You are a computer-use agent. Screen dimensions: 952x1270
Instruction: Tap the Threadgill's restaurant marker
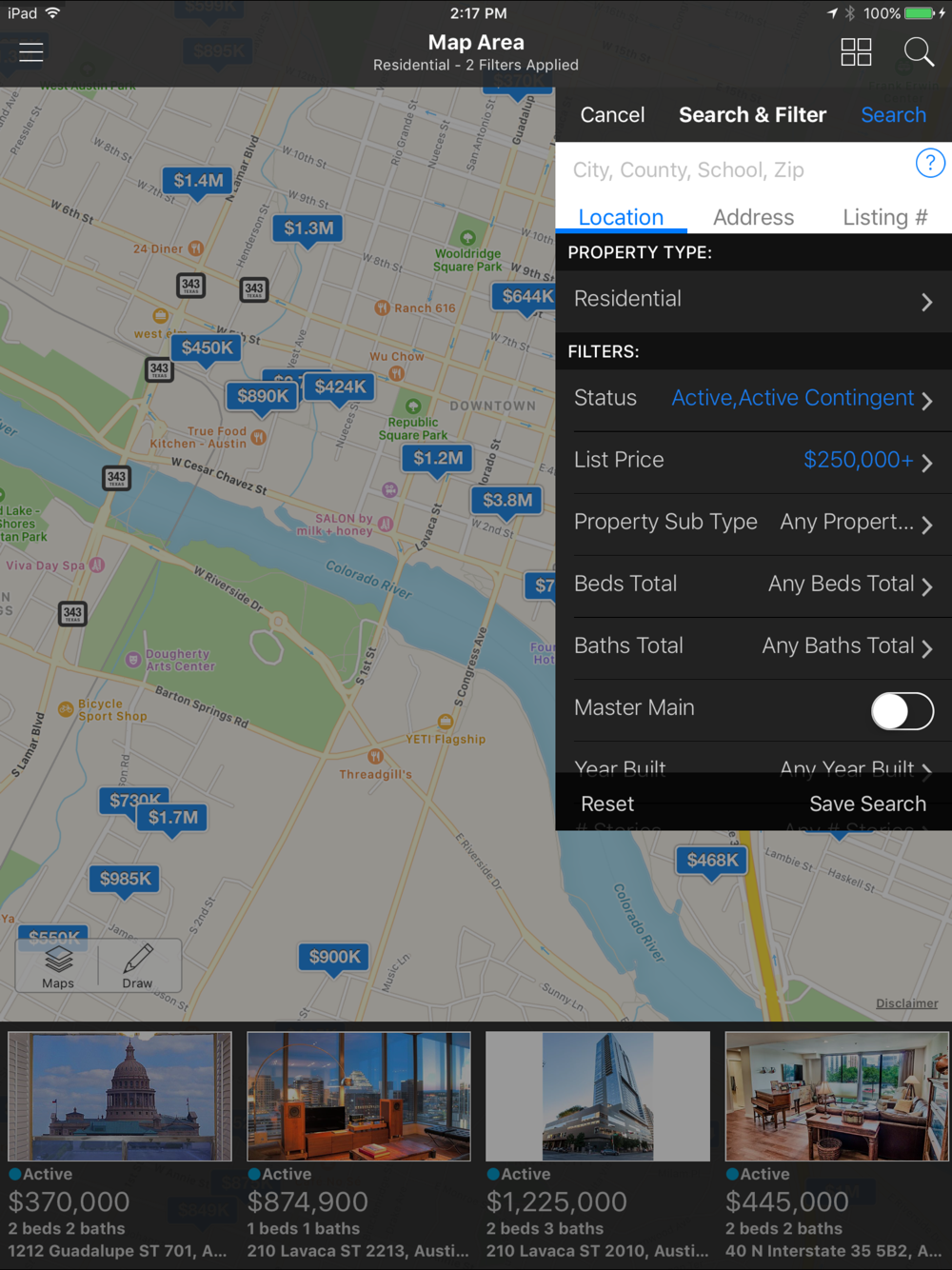coord(376,757)
